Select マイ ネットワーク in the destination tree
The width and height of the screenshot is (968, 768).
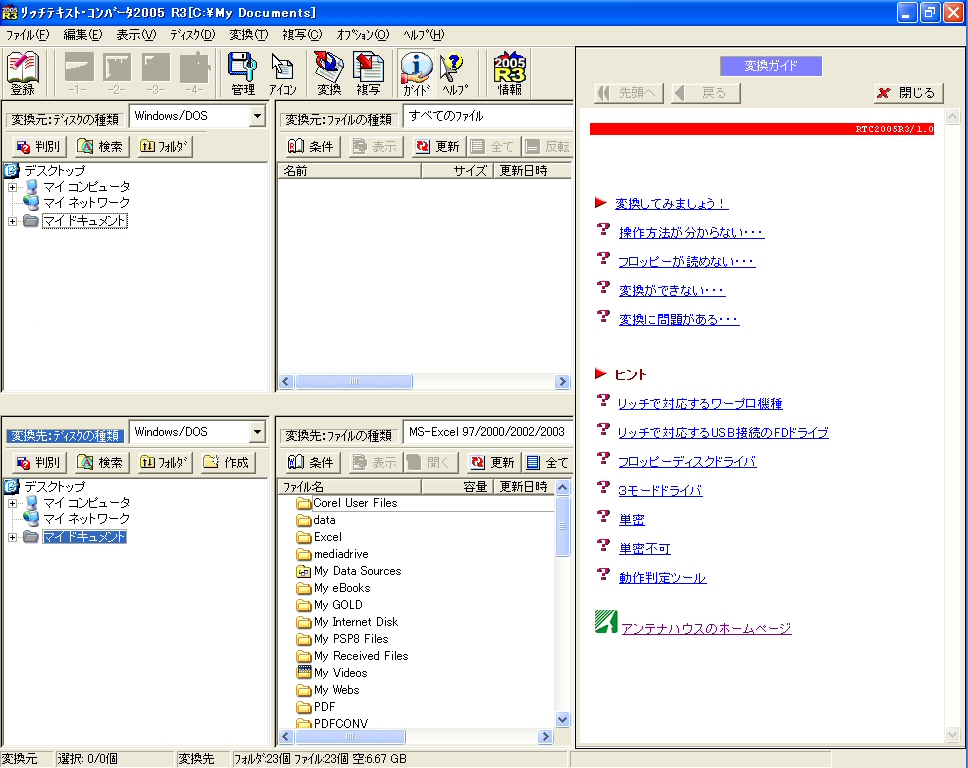click(x=86, y=519)
